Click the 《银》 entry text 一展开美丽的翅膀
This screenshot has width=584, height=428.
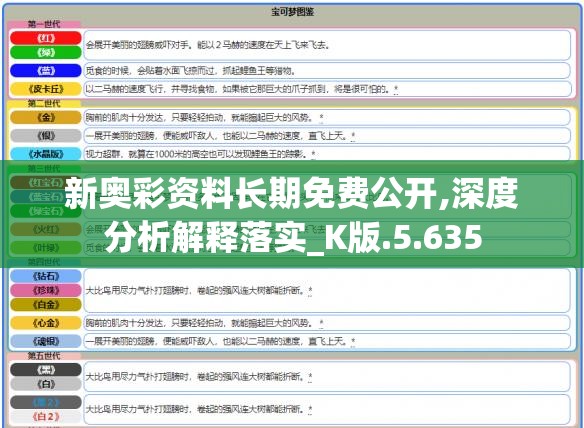217,136
